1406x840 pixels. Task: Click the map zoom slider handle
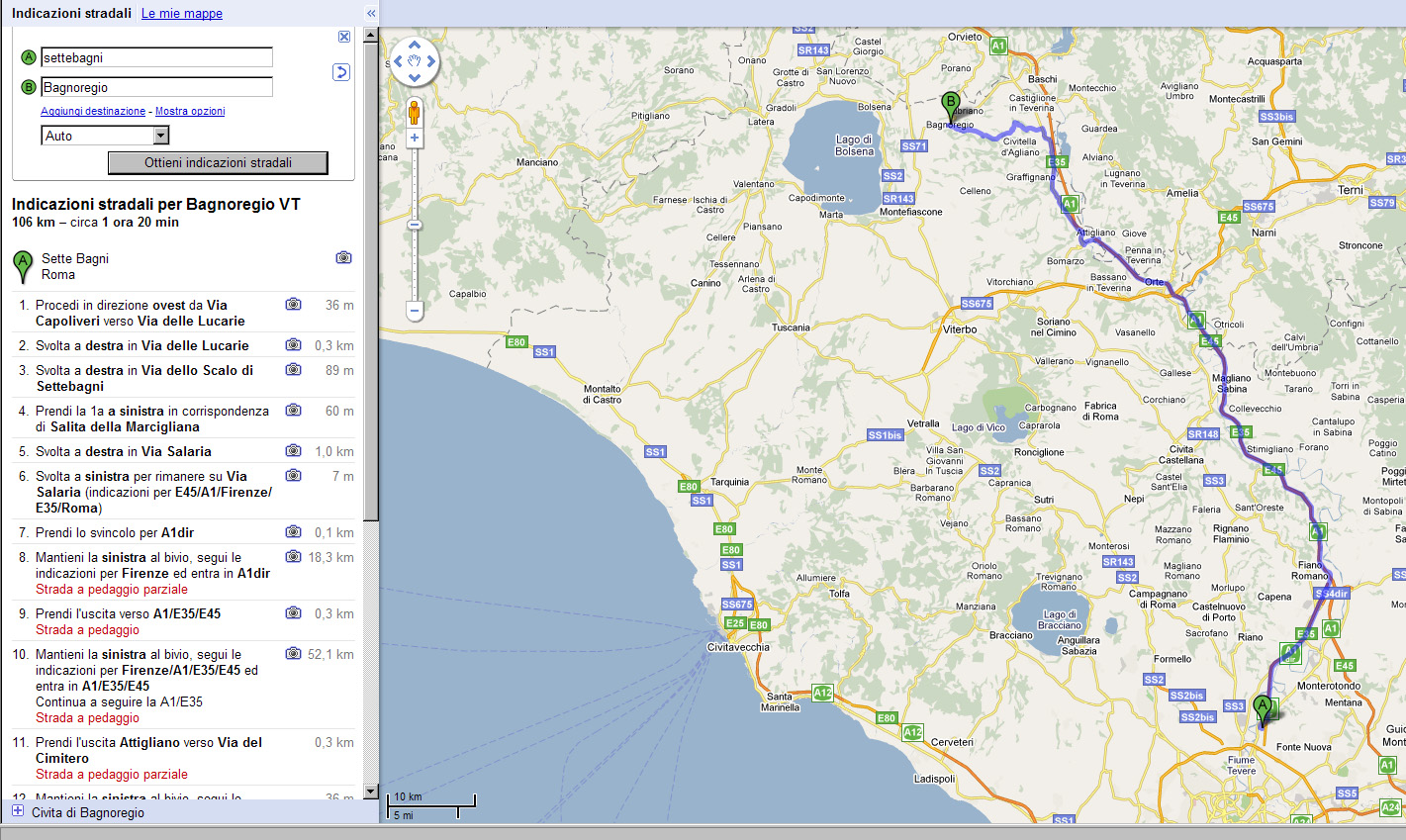415,226
